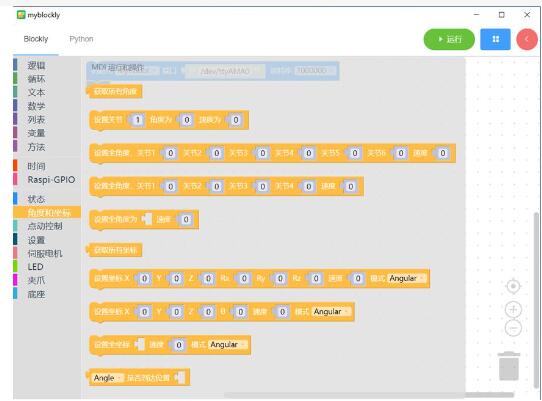Click joint number field showing 1
The image size is (542, 401).
(x=138, y=120)
